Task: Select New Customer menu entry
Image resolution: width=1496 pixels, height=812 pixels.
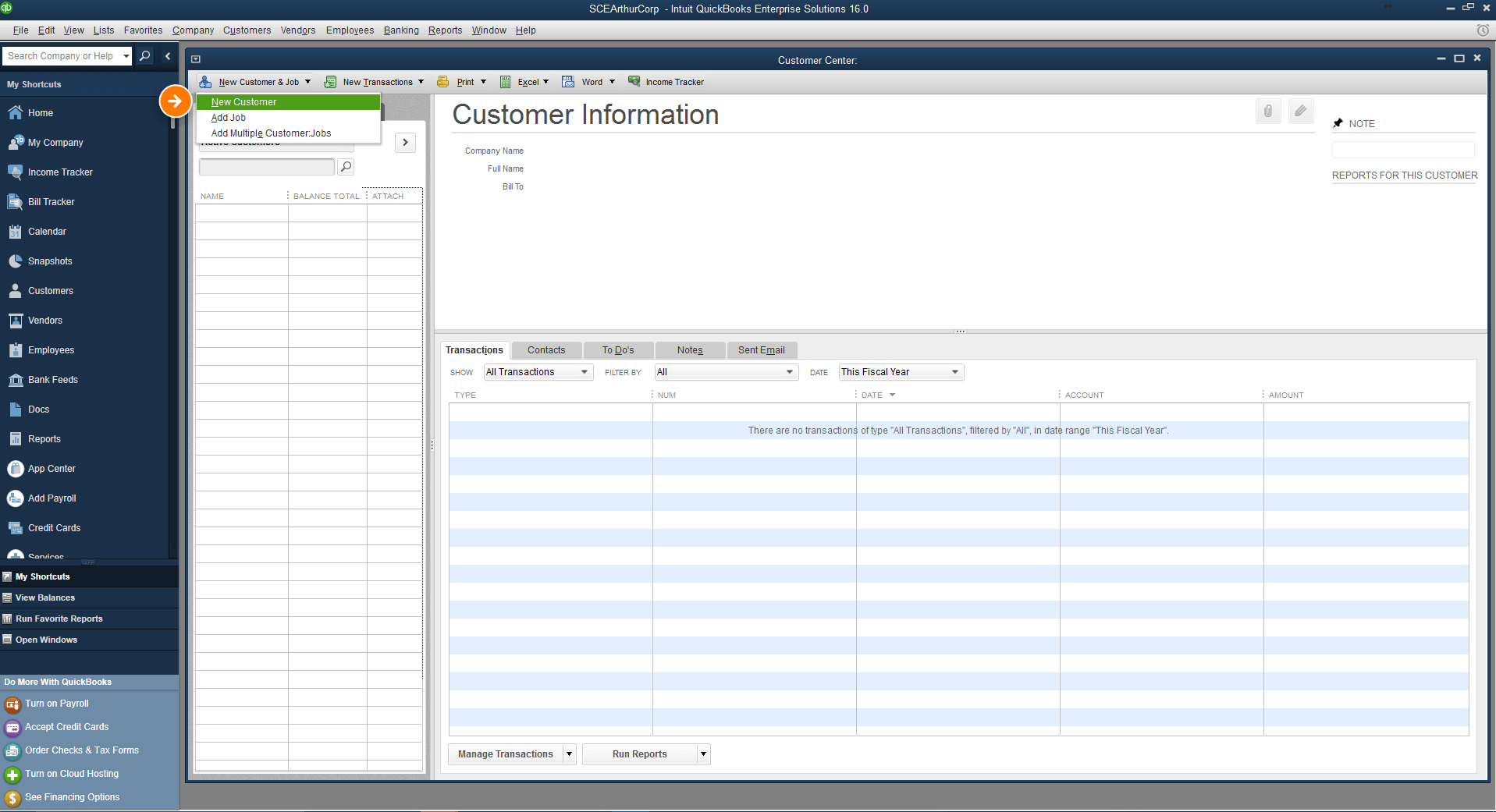Action: click(x=288, y=102)
